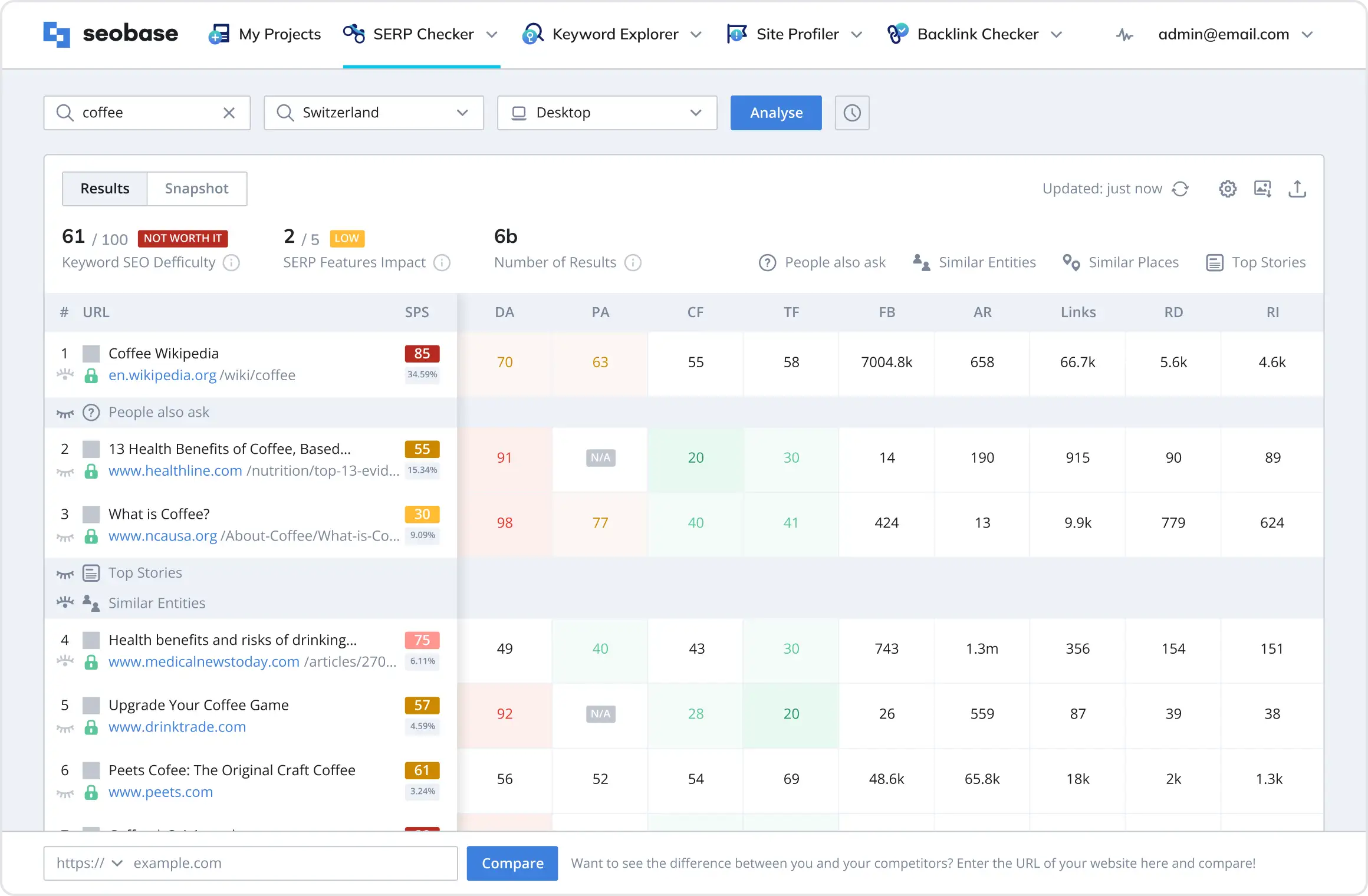Viewport: 1368px width, 896px height.
Task: Click the Compare button
Action: (x=512, y=864)
